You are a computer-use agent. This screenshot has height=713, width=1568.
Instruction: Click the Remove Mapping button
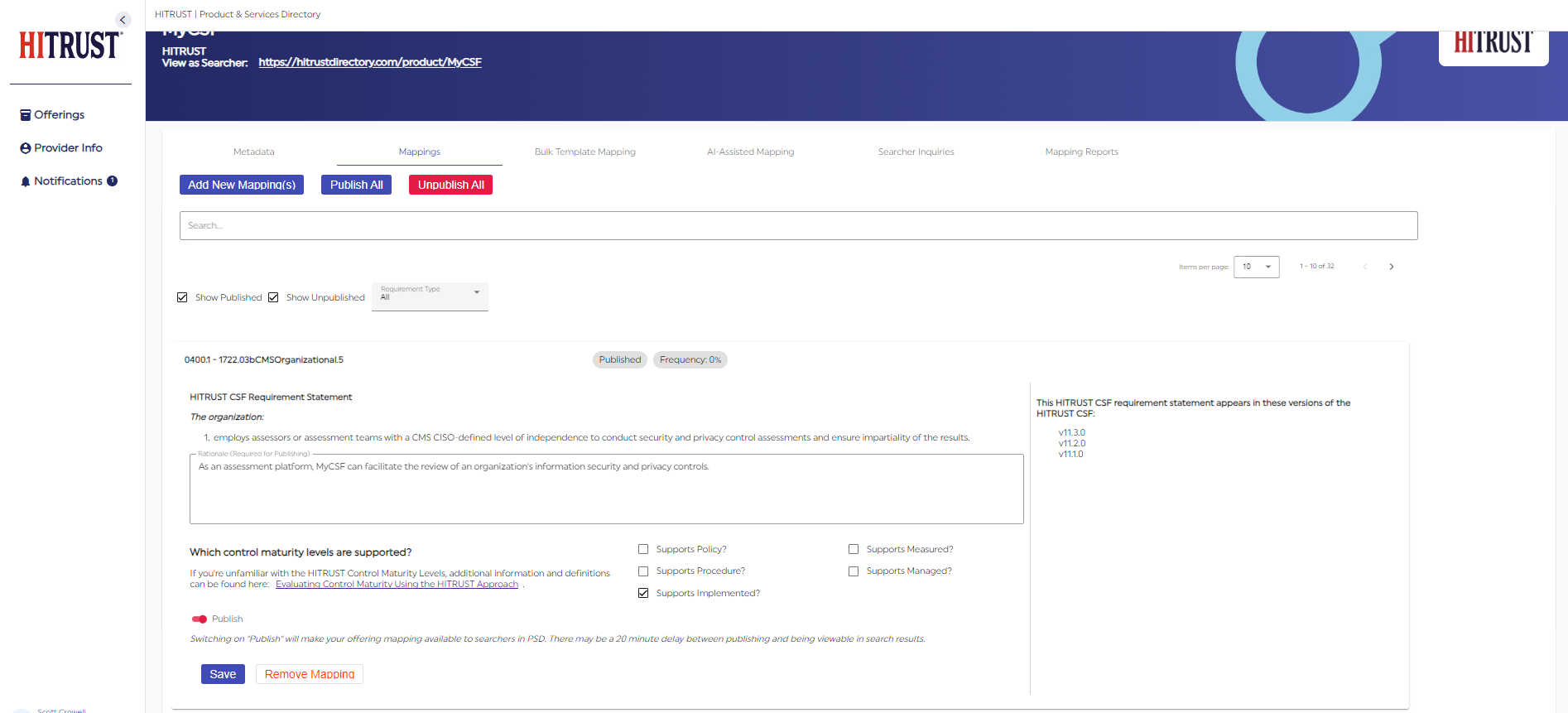tap(310, 674)
